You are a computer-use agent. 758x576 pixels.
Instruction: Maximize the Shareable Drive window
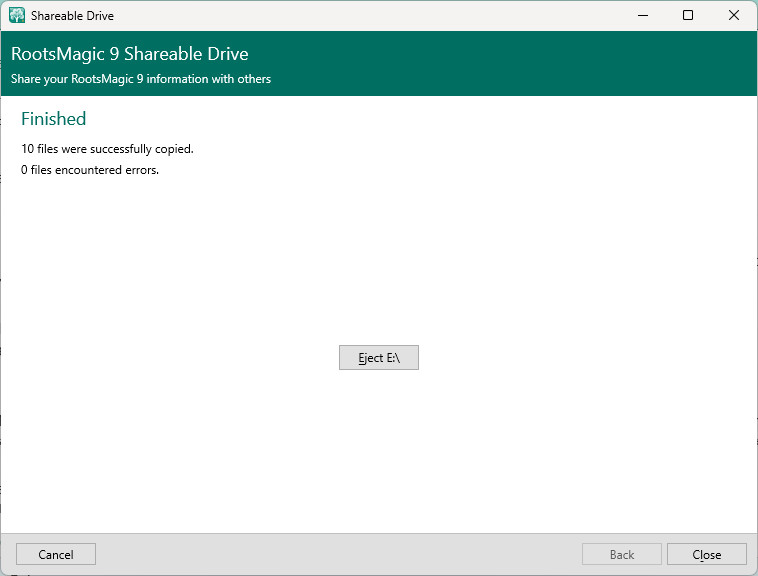(688, 16)
